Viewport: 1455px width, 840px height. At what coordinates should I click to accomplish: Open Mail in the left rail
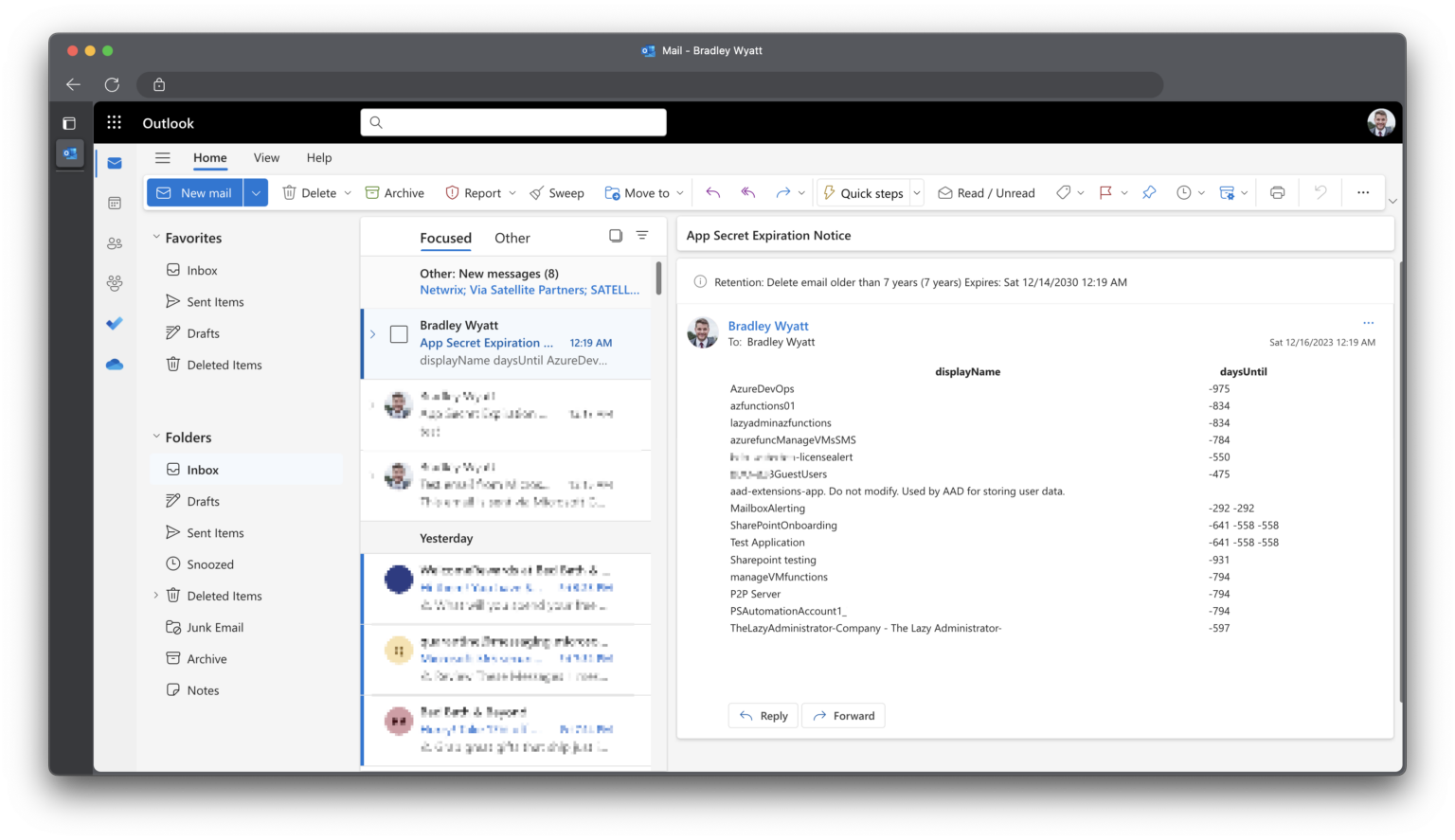coord(115,163)
